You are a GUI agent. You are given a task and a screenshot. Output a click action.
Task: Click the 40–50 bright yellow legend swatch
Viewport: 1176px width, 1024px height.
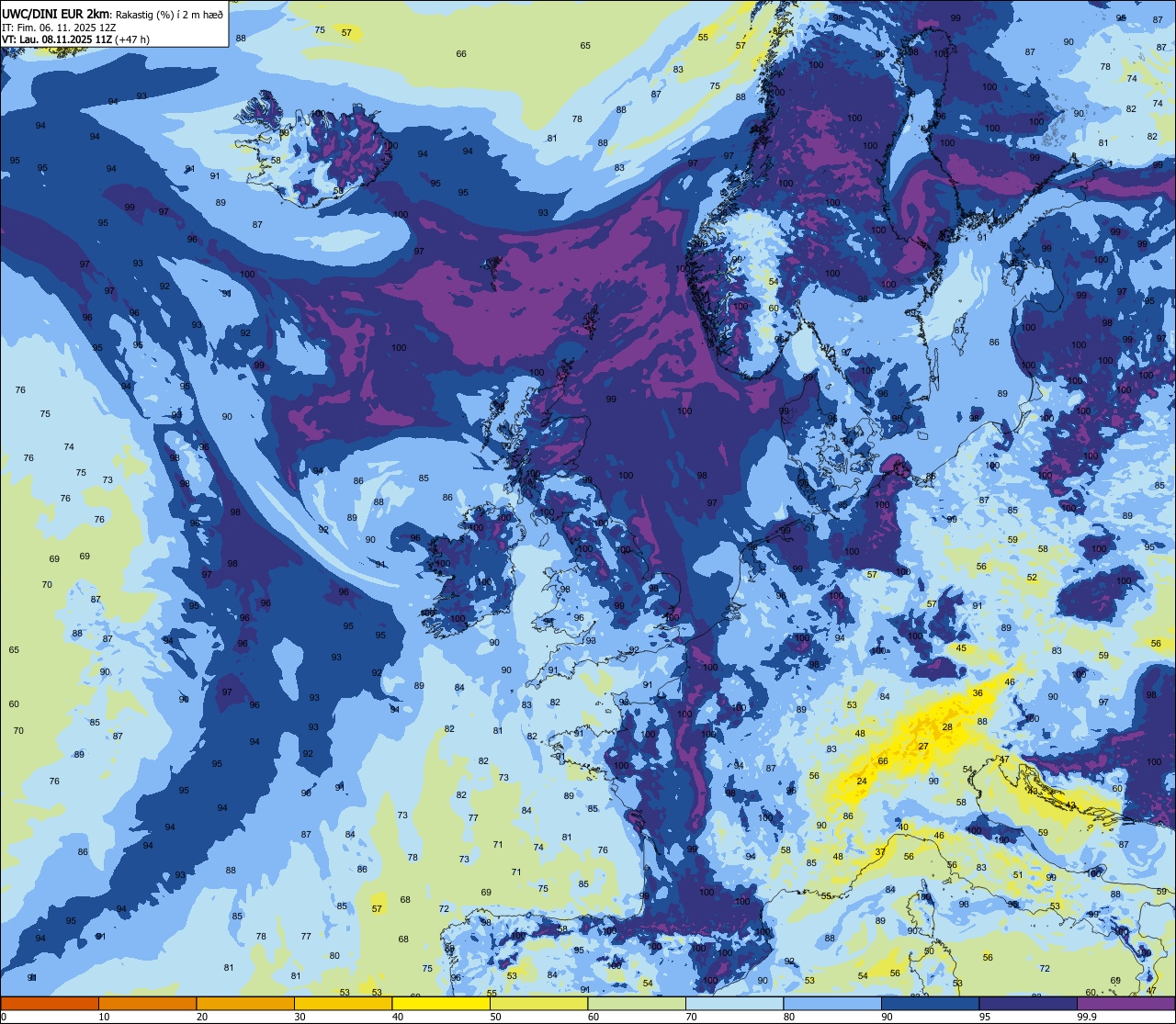coord(441,1003)
